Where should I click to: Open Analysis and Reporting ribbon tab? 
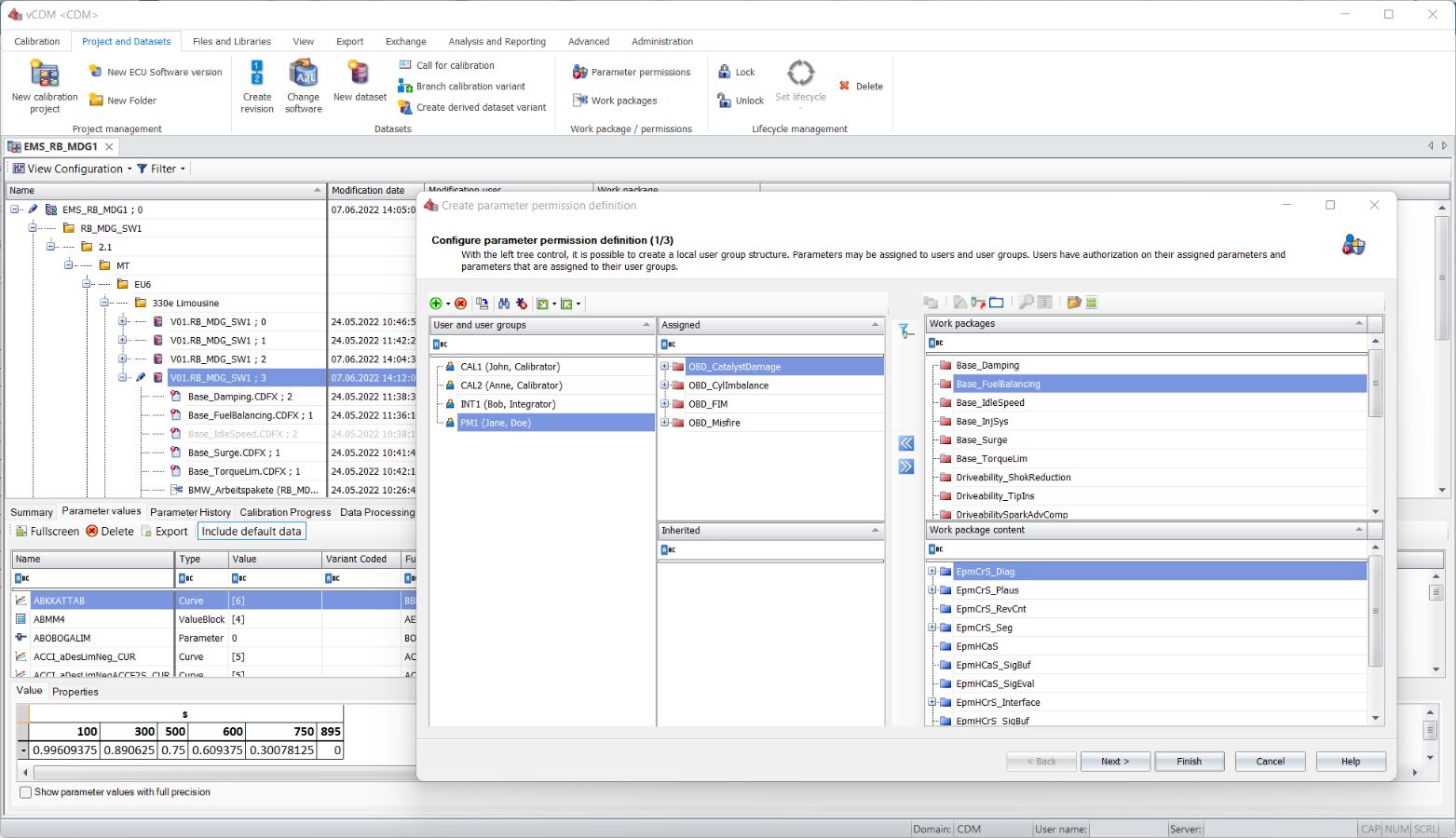coord(497,41)
